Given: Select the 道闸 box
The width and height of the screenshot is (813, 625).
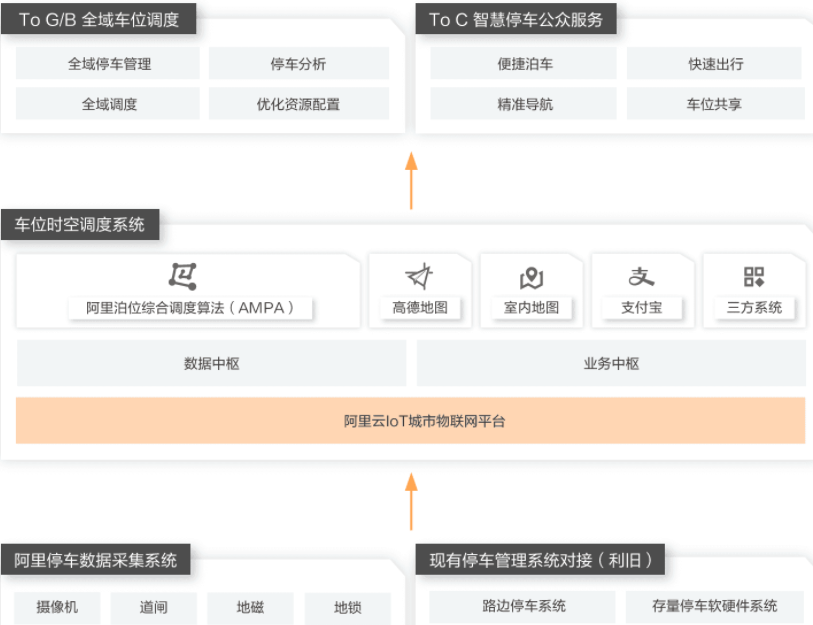Looking at the screenshot, I should pos(153,607).
